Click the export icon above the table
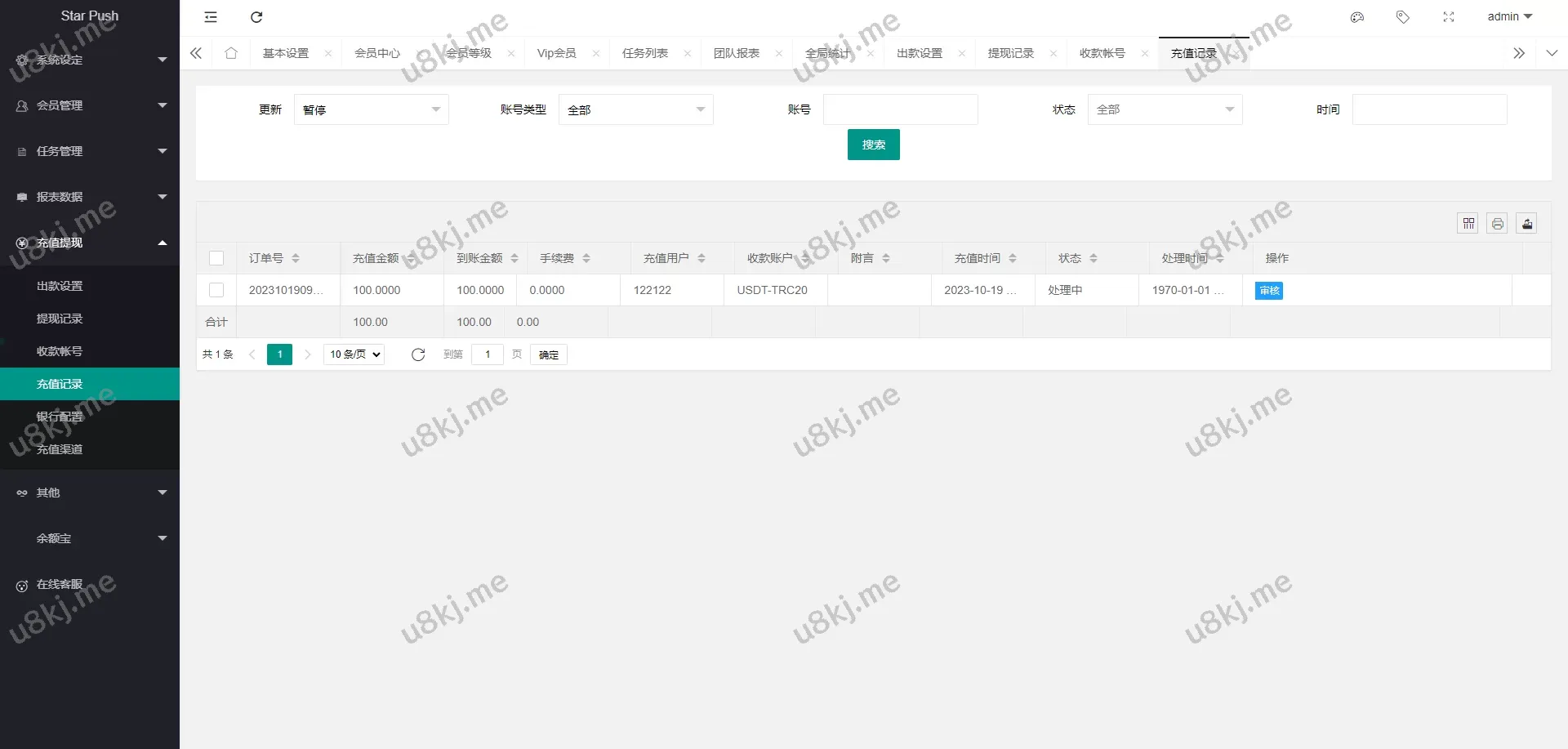Viewport: 1568px width, 749px height. point(1526,223)
